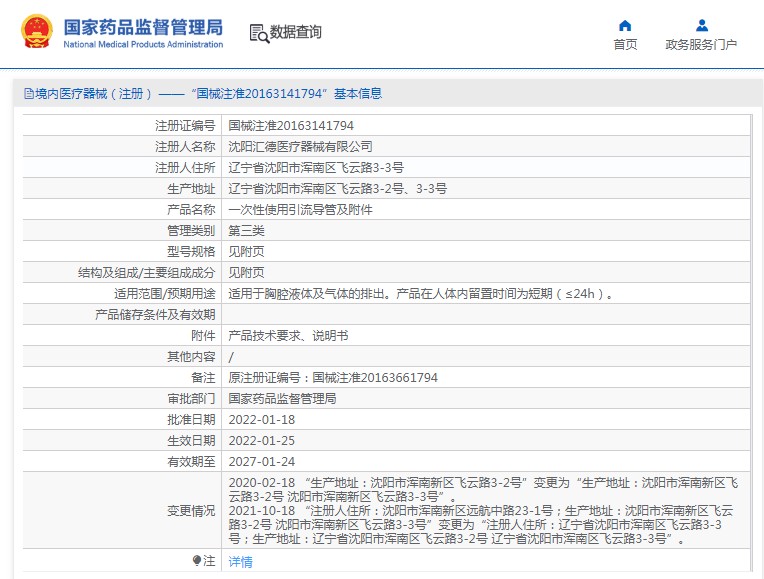Click the 政务服务门户 user icon

(x=702, y=25)
